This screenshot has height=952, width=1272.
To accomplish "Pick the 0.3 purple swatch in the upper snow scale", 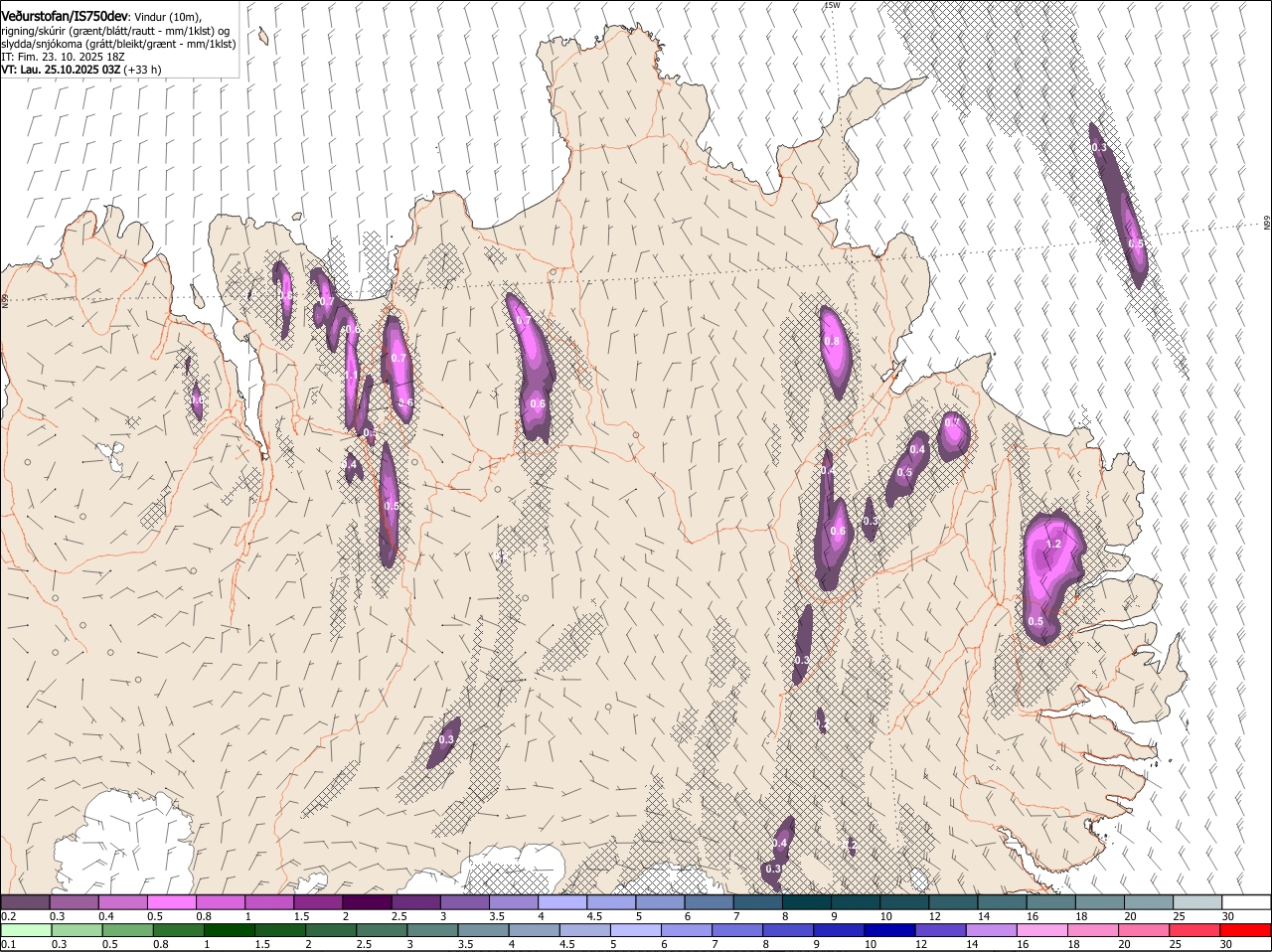I will point(74,902).
